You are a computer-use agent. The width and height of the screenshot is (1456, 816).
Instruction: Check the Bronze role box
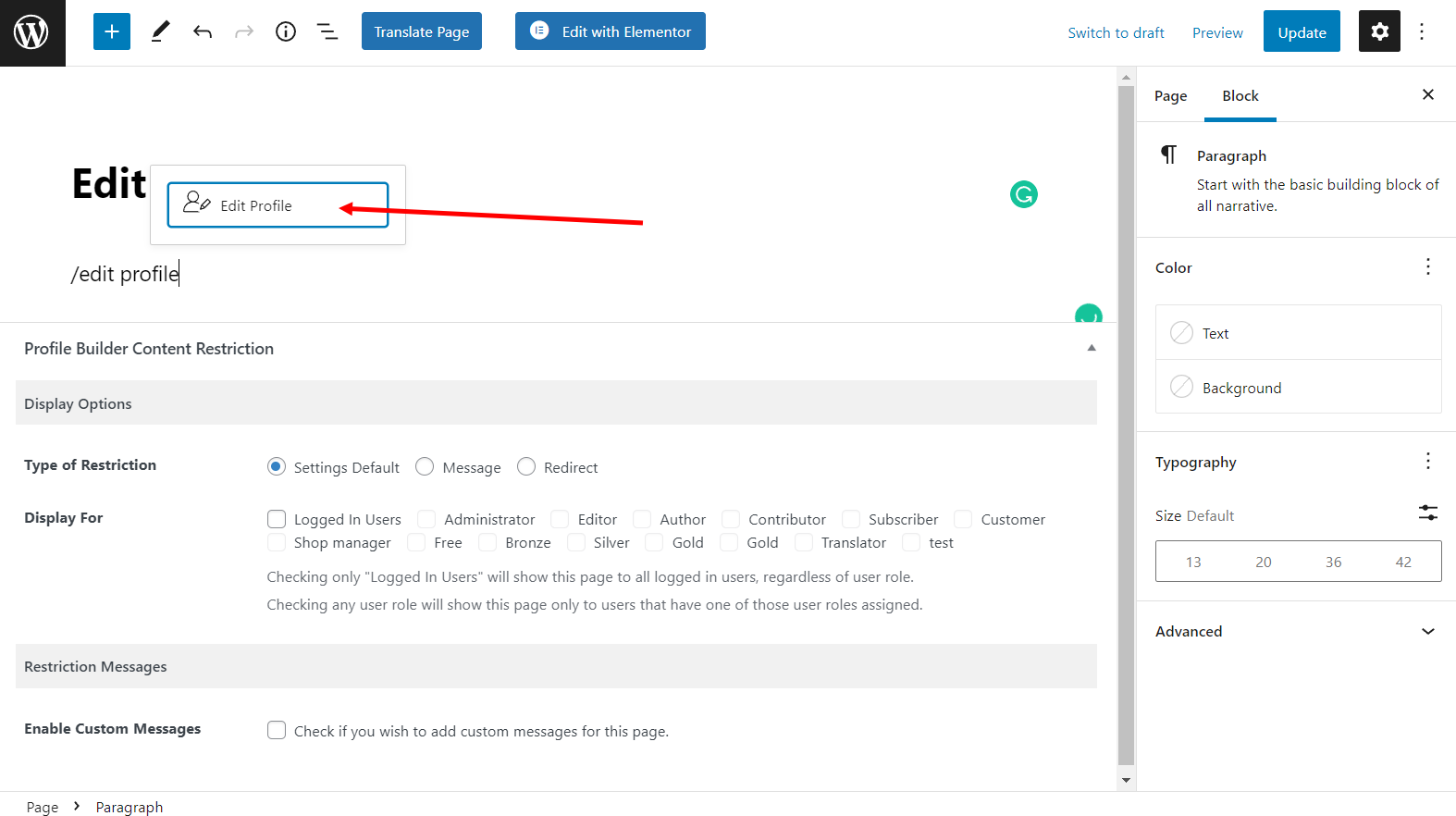487,541
